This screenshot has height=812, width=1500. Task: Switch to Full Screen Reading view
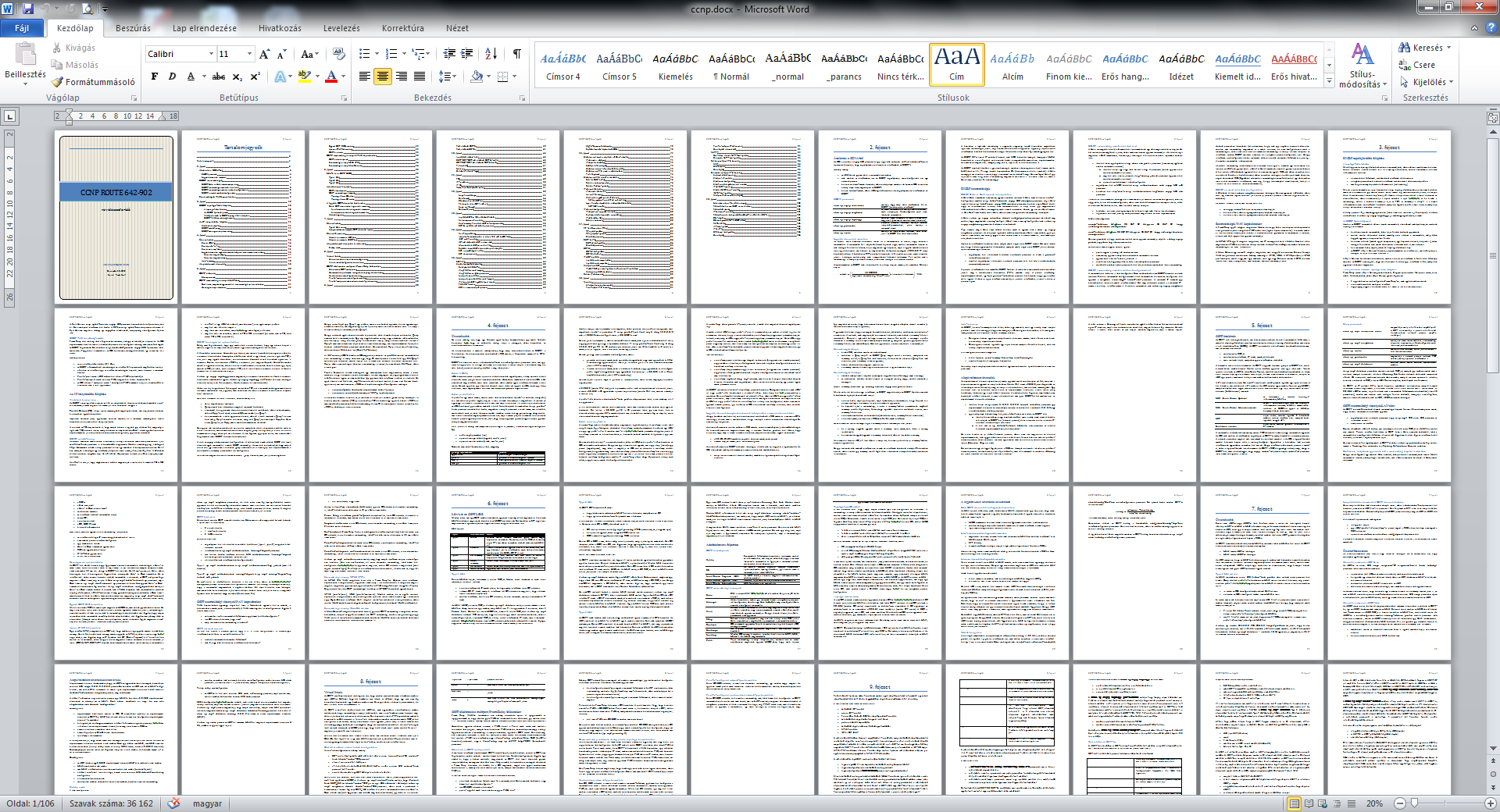(1309, 803)
